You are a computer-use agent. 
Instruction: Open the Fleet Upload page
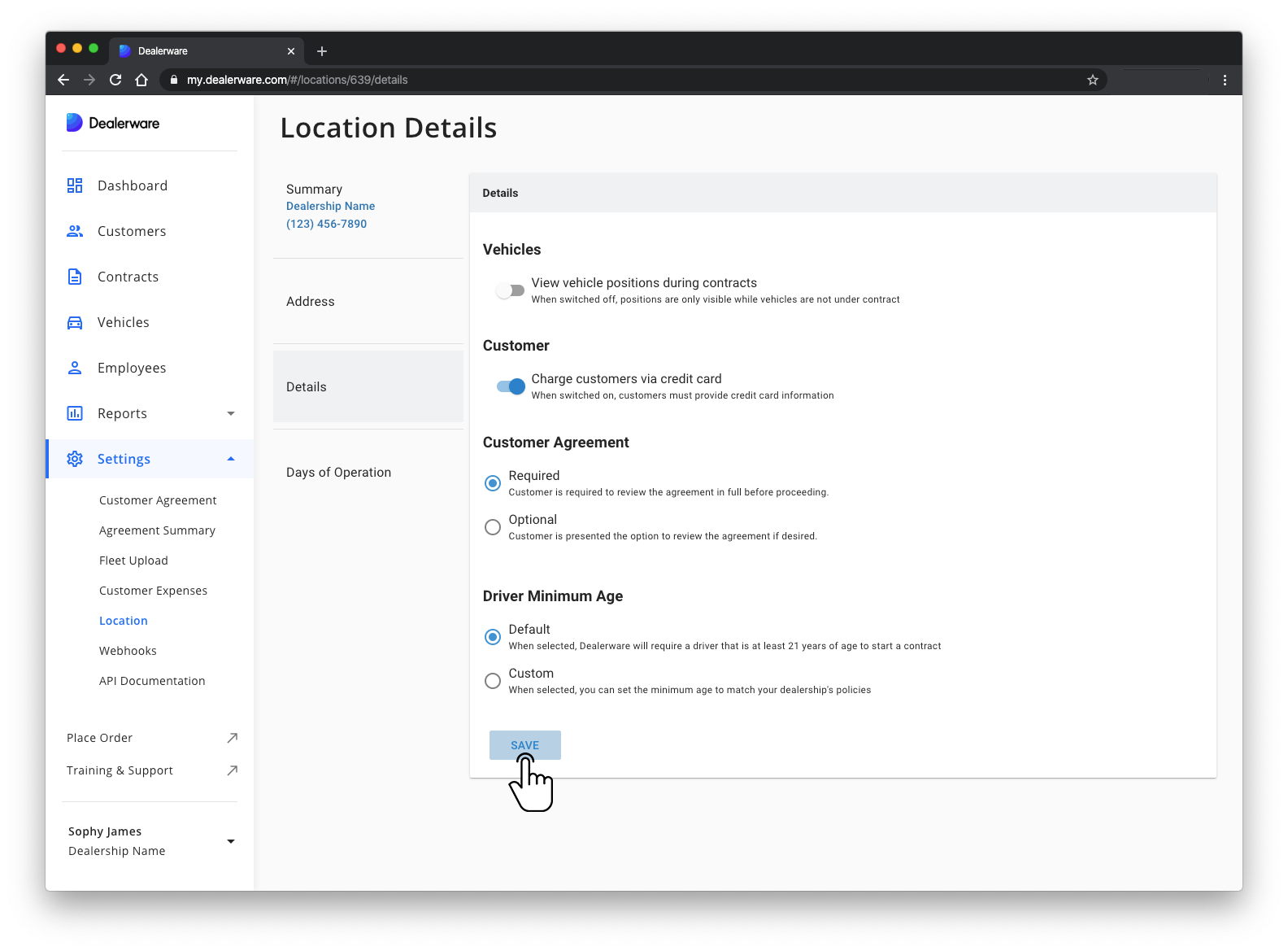pos(133,561)
